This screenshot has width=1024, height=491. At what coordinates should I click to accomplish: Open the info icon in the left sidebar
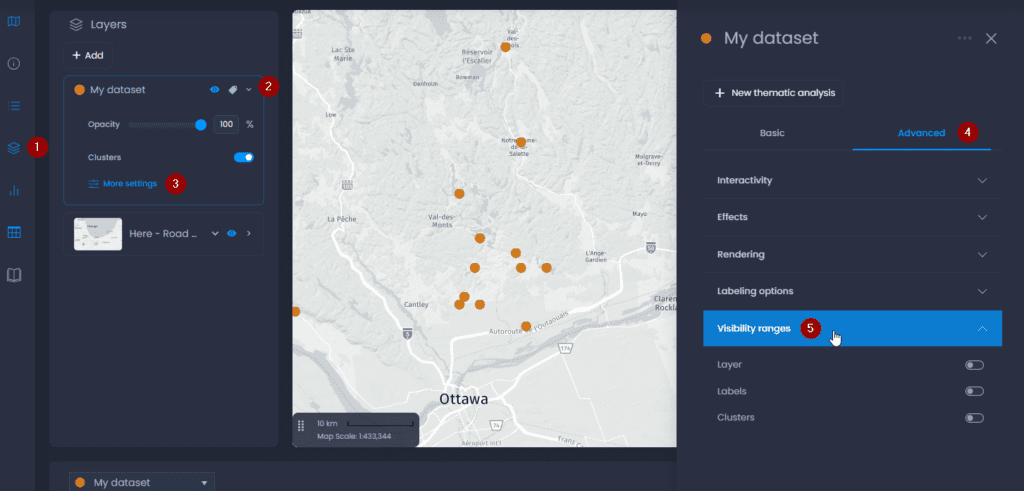click(x=14, y=63)
